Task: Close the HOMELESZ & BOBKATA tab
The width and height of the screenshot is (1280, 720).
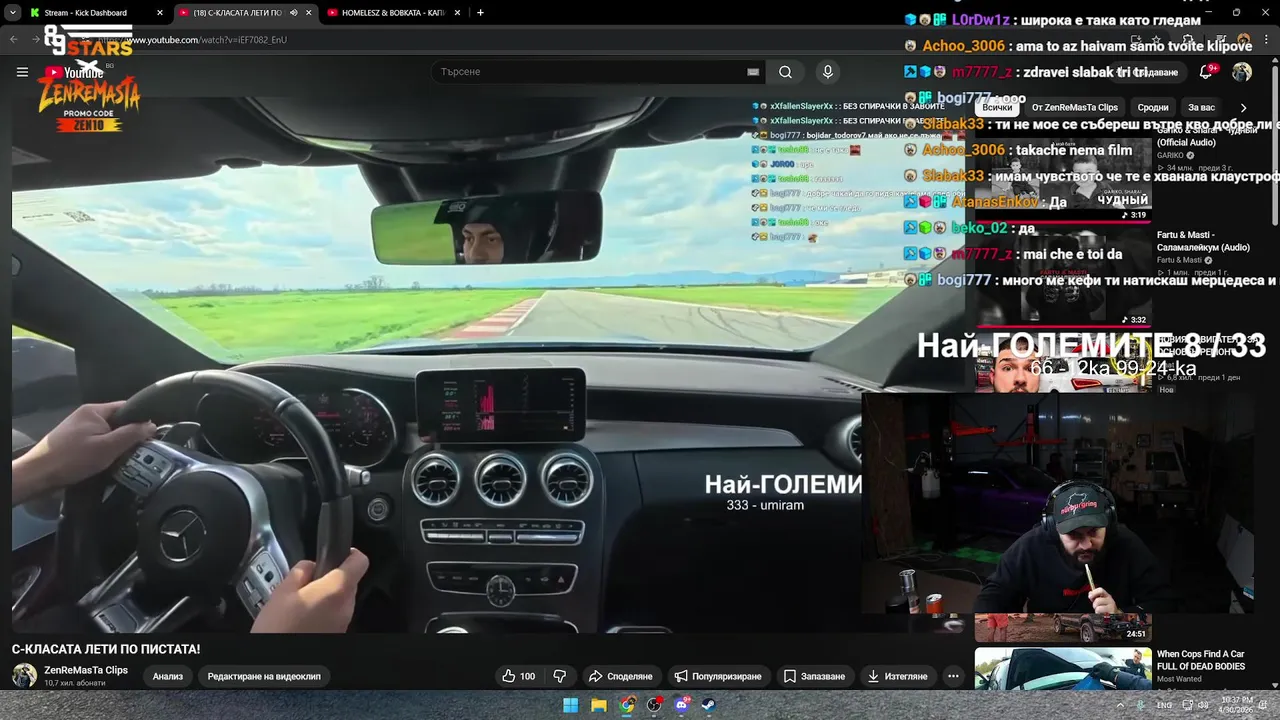Action: coord(459,13)
